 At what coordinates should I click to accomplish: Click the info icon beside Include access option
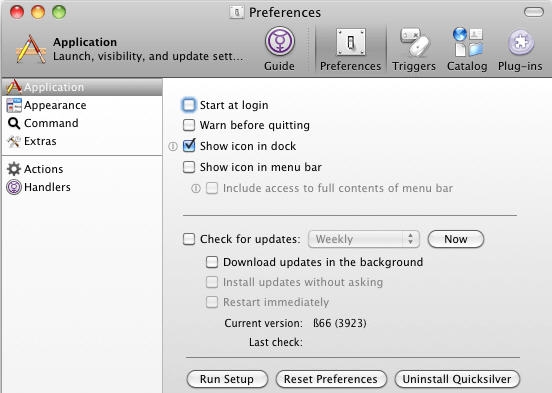[196, 188]
